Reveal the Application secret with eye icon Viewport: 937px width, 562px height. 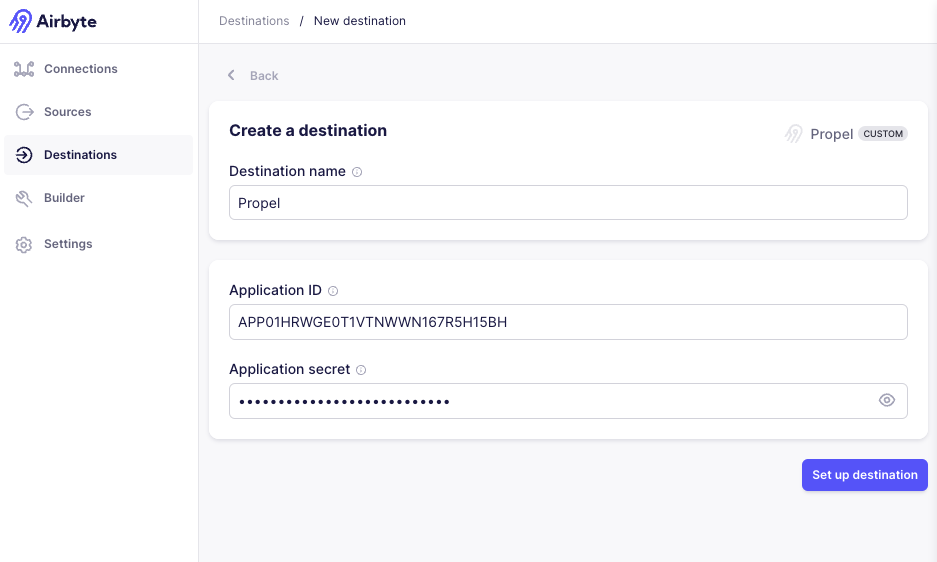(887, 401)
